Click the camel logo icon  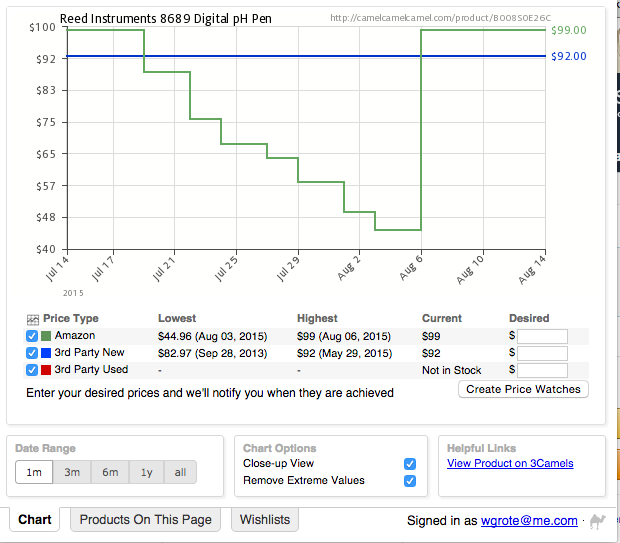click(597, 521)
